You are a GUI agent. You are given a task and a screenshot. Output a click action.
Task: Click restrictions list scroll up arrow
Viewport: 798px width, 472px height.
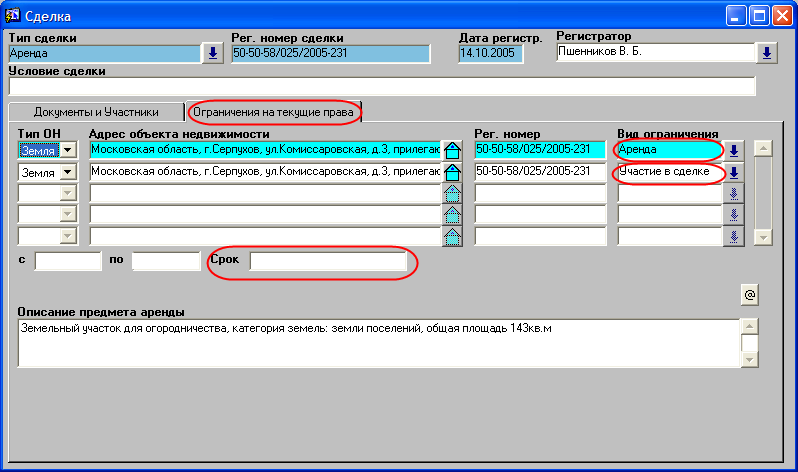(x=763, y=148)
